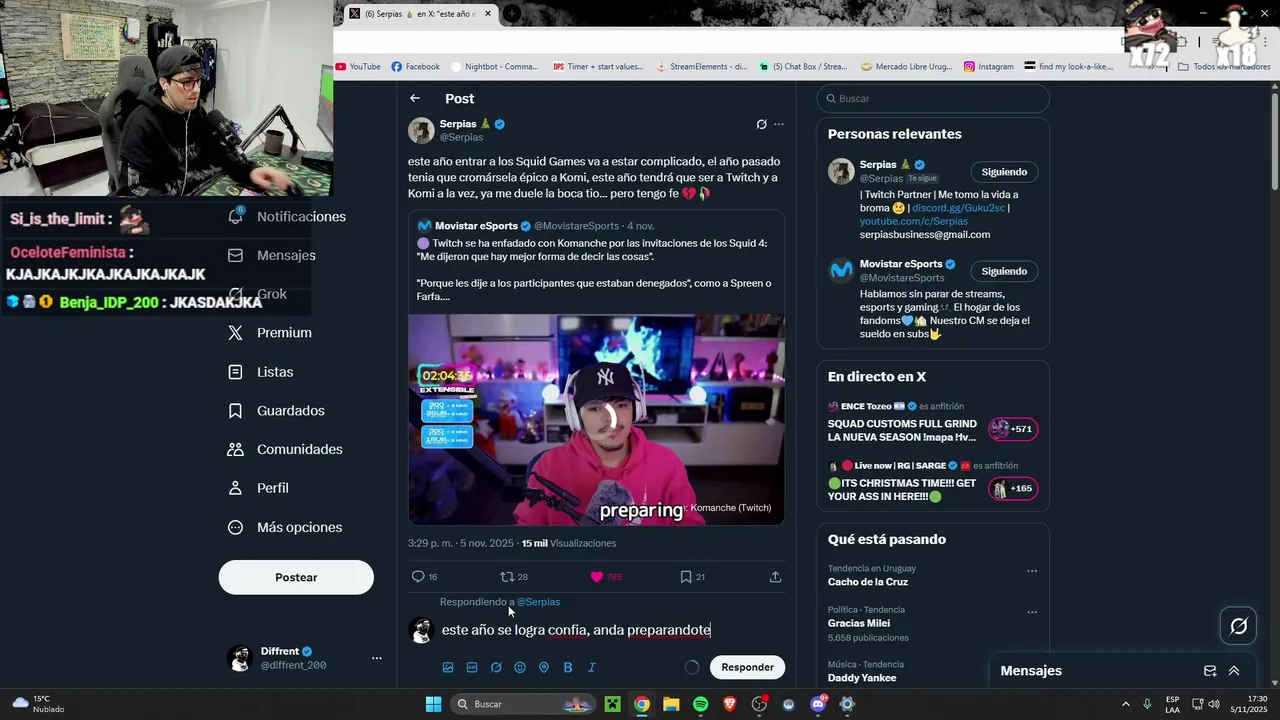The height and width of the screenshot is (720, 1280).
Task: Add image icon in reply composer
Action: [x=448, y=667]
